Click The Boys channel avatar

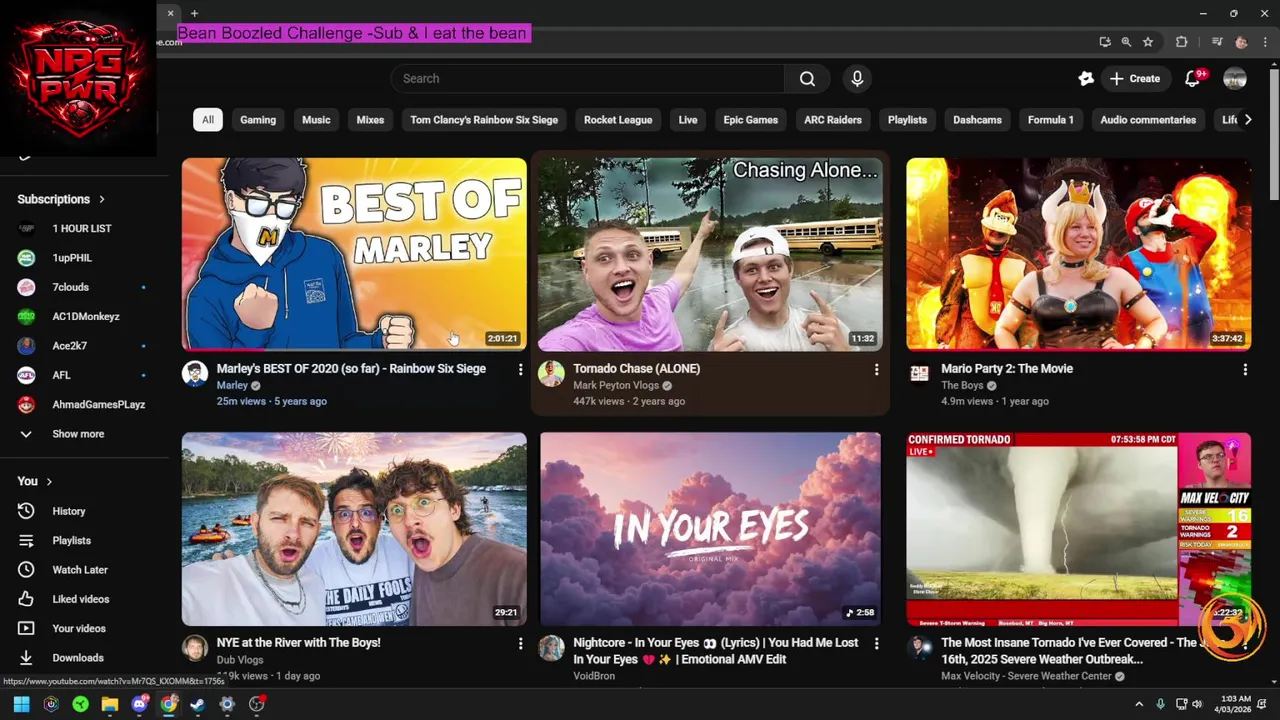(919, 374)
